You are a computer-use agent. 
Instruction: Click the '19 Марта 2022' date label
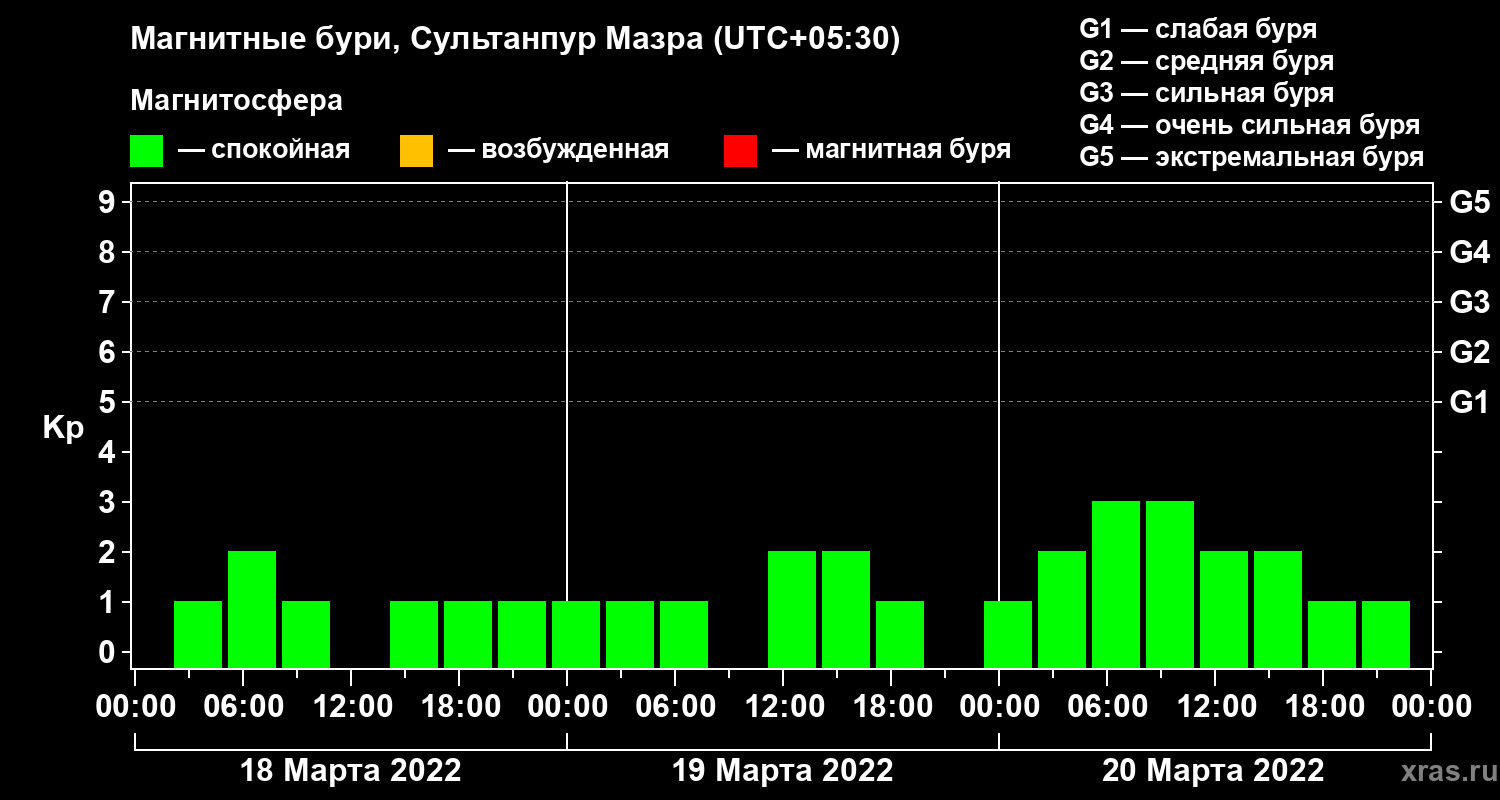(783, 771)
